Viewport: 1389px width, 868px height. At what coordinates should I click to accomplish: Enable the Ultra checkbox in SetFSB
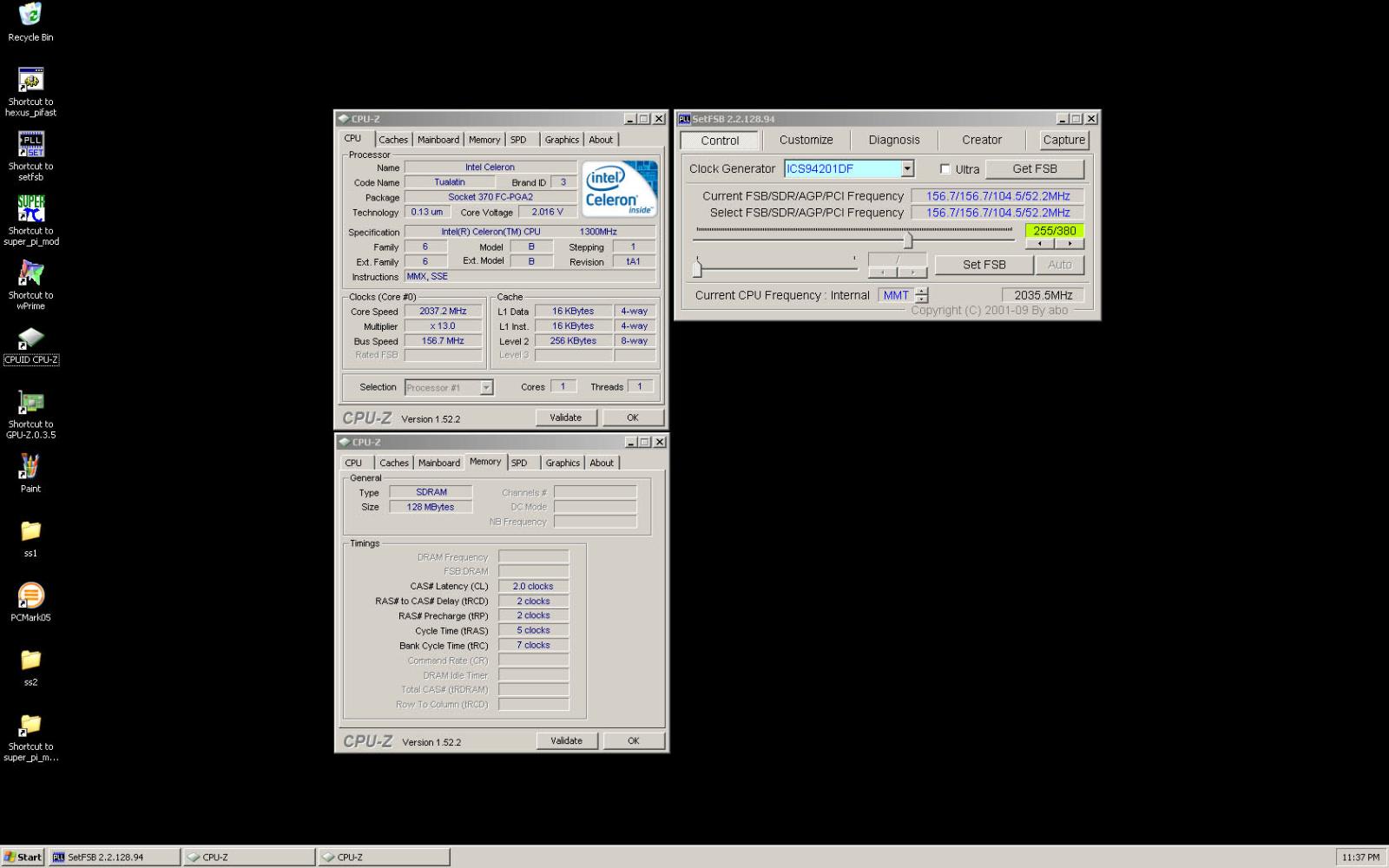click(x=945, y=169)
